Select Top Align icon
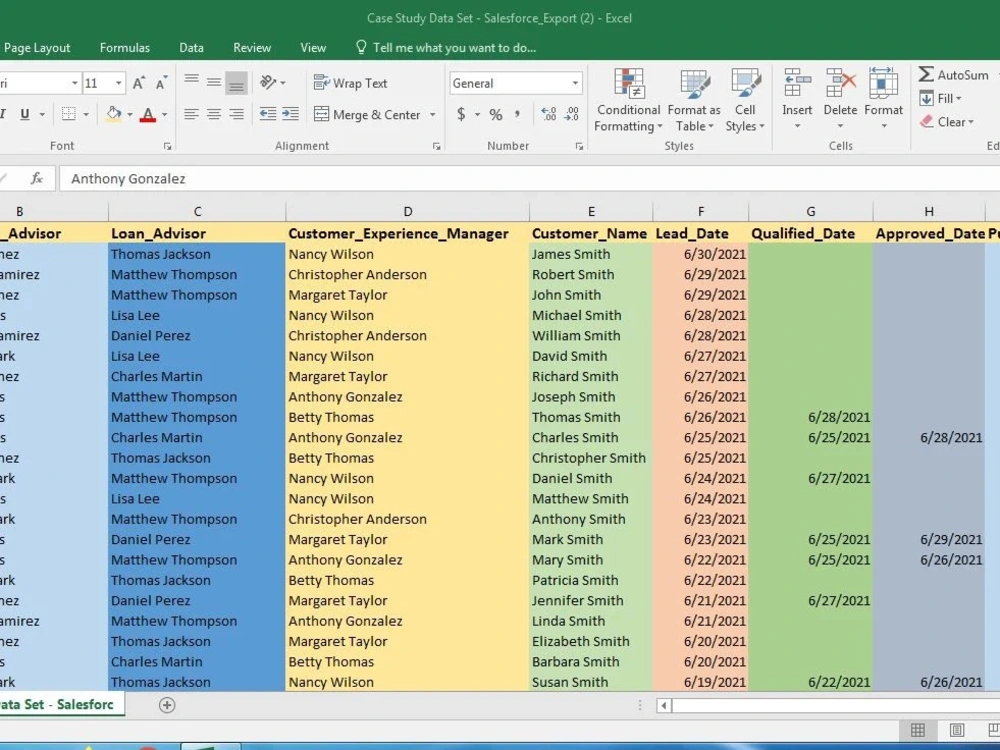This screenshot has height=750, width=1000. tap(191, 82)
